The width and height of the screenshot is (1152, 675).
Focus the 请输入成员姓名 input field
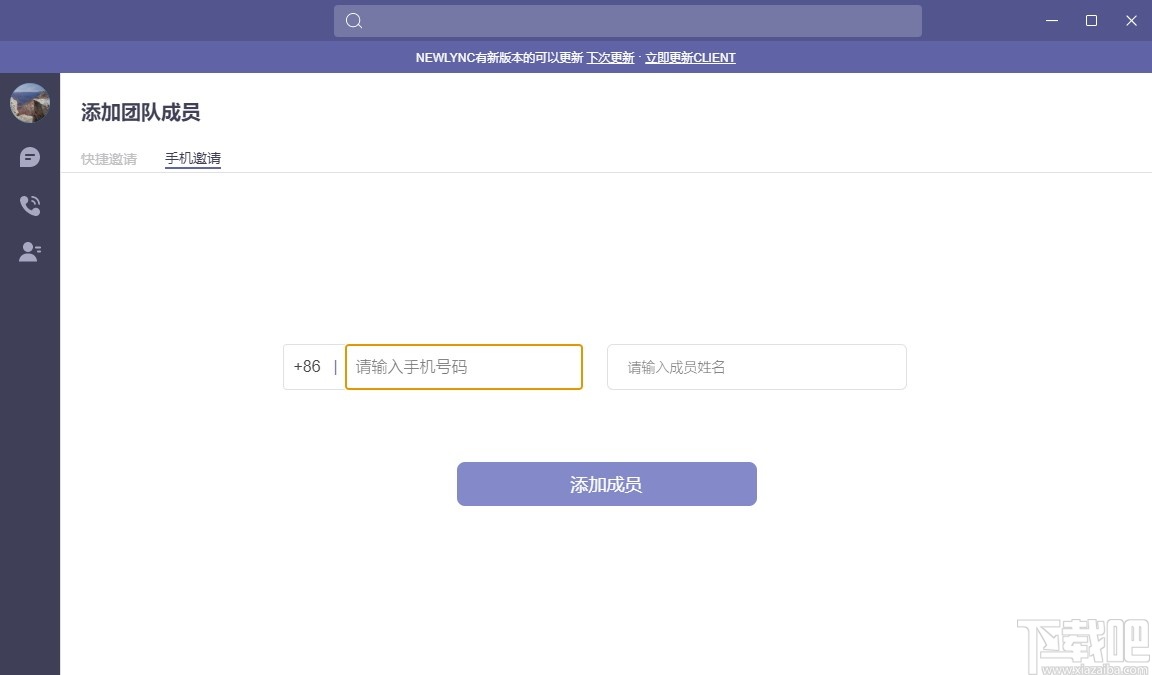(x=756, y=367)
